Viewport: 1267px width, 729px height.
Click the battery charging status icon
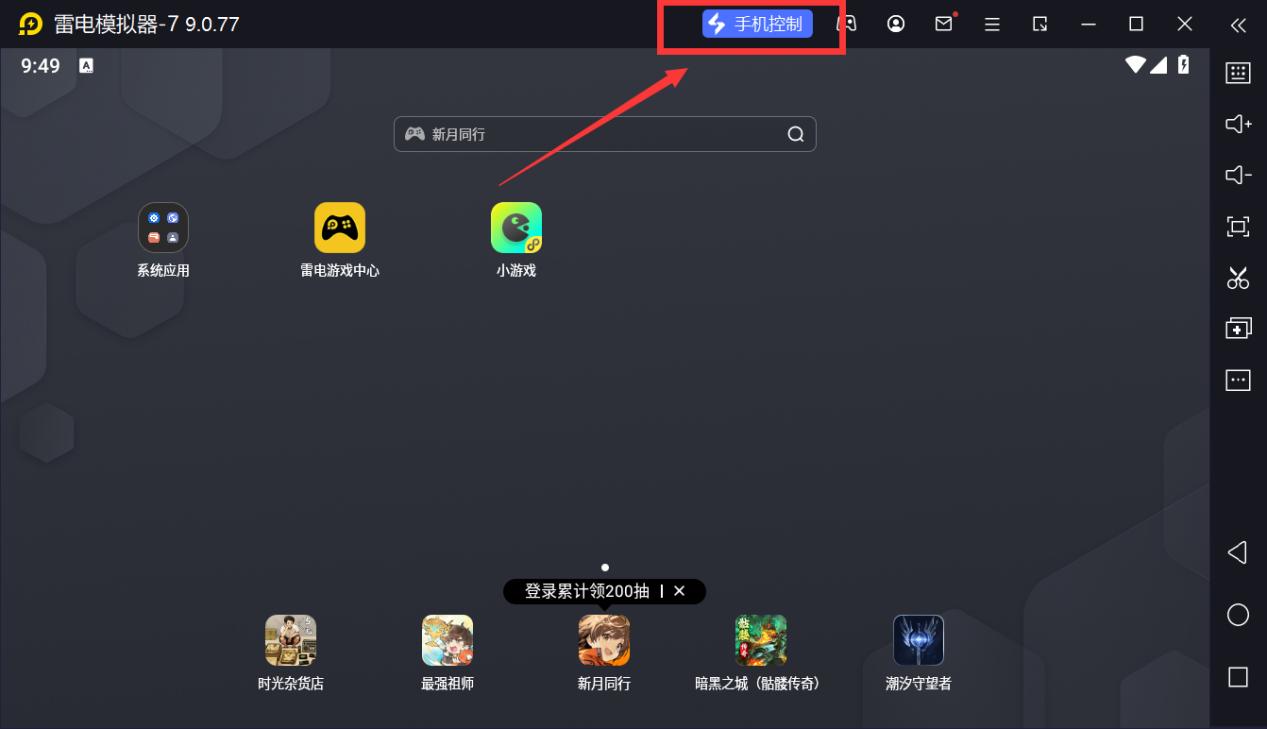(1184, 65)
